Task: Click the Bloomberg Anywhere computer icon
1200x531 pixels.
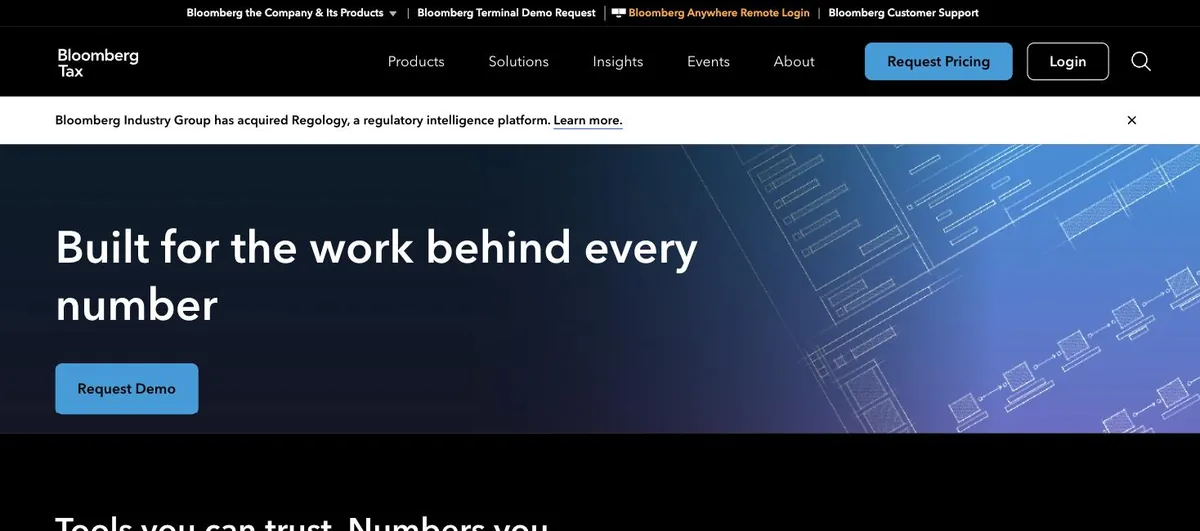Action: pyautogui.click(x=619, y=13)
